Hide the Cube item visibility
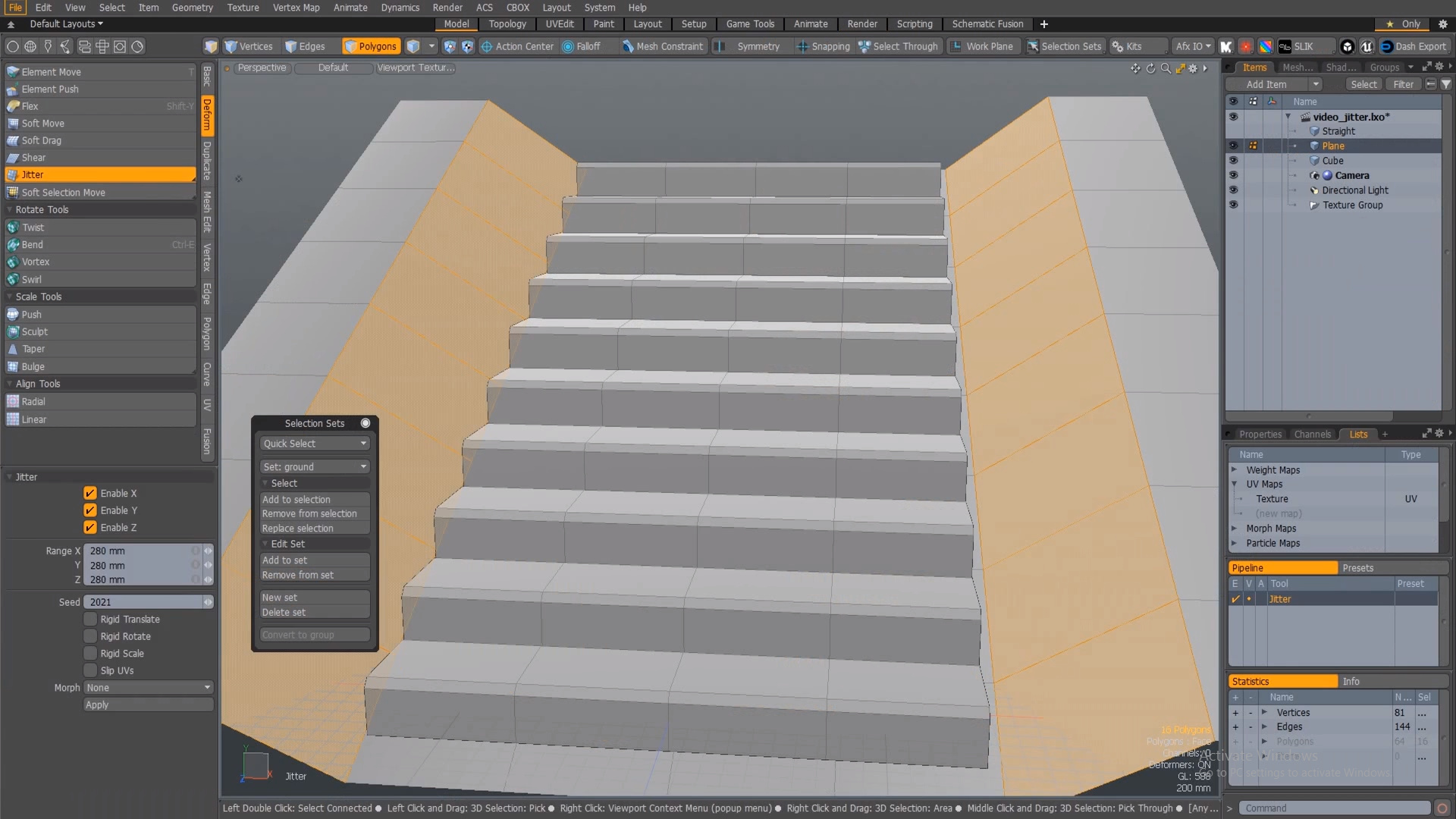 [1233, 161]
